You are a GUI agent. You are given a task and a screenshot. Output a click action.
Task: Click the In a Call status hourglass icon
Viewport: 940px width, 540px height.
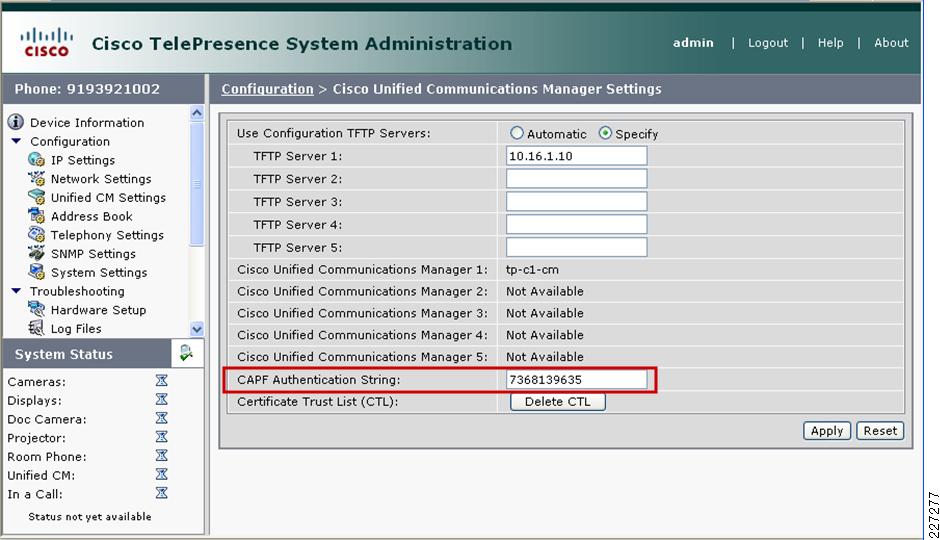click(161, 493)
